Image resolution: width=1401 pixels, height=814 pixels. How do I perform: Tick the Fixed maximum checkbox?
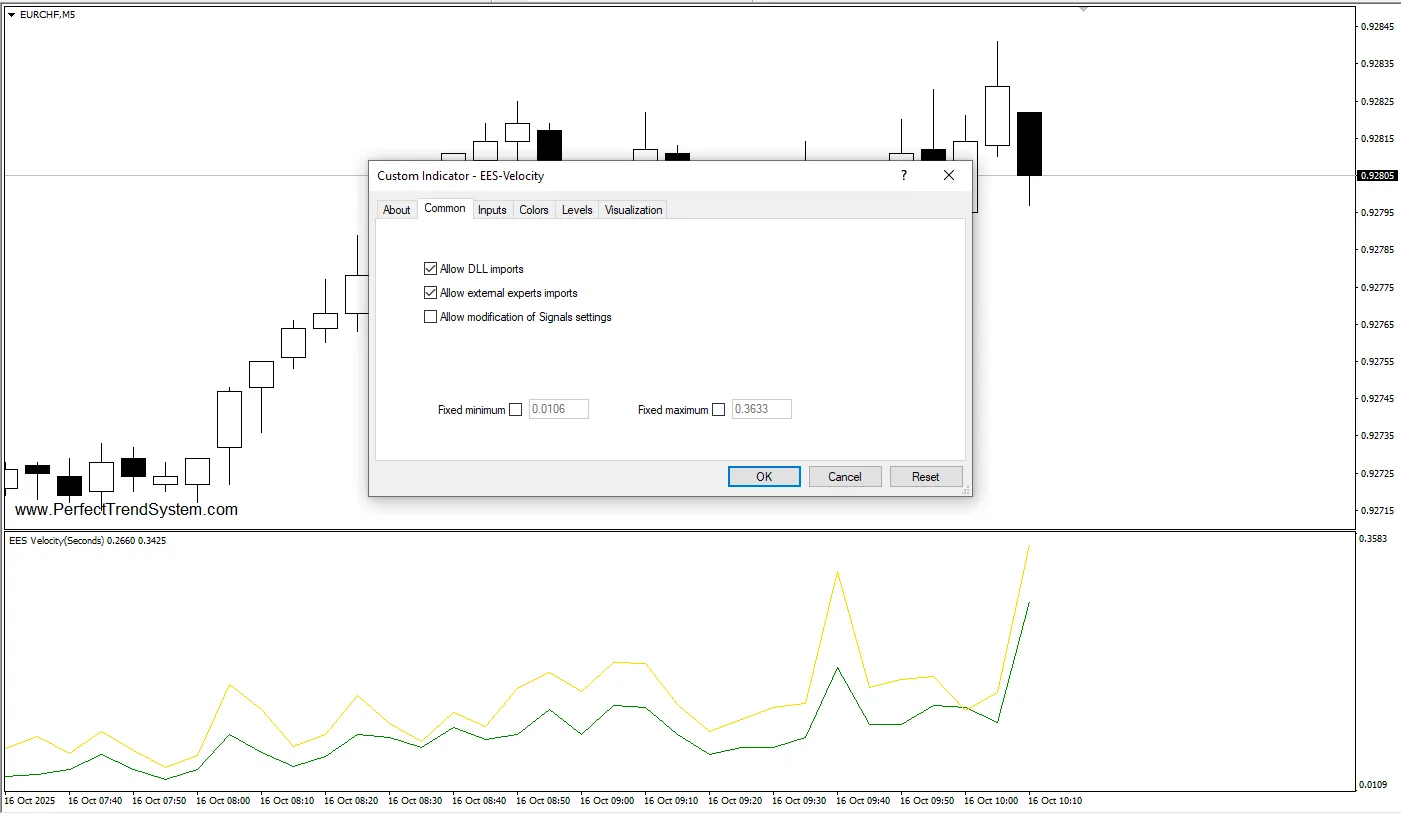click(x=718, y=409)
